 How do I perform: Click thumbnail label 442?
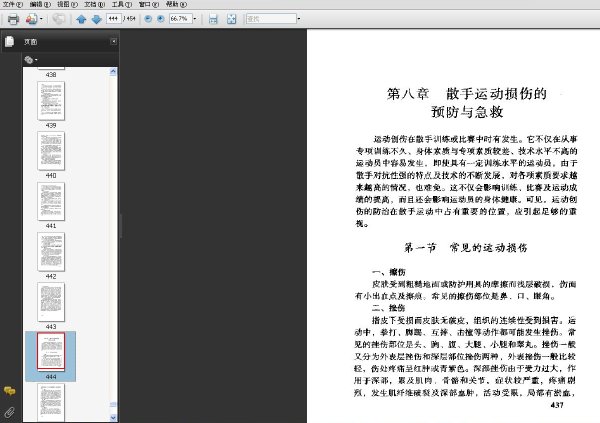point(51,276)
